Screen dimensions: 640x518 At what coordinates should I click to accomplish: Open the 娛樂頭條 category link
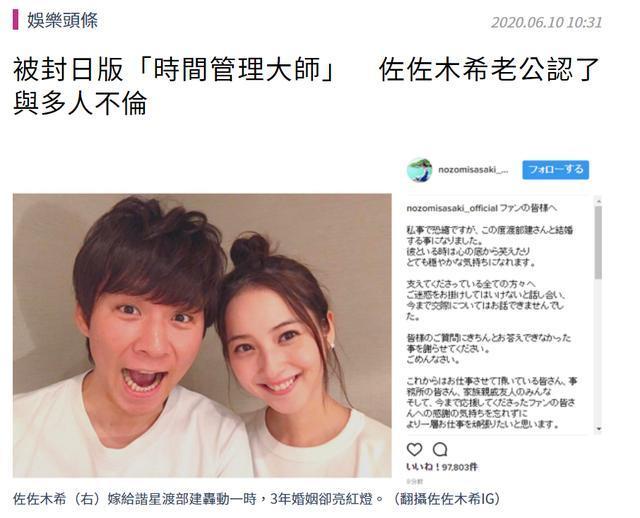[62, 20]
